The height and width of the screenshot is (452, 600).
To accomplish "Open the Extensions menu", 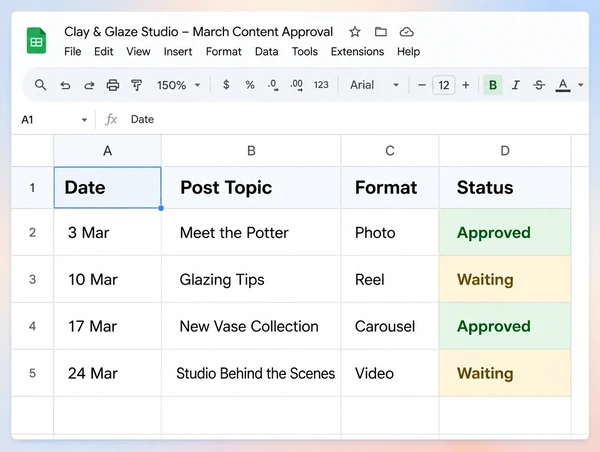I will click(x=357, y=52).
